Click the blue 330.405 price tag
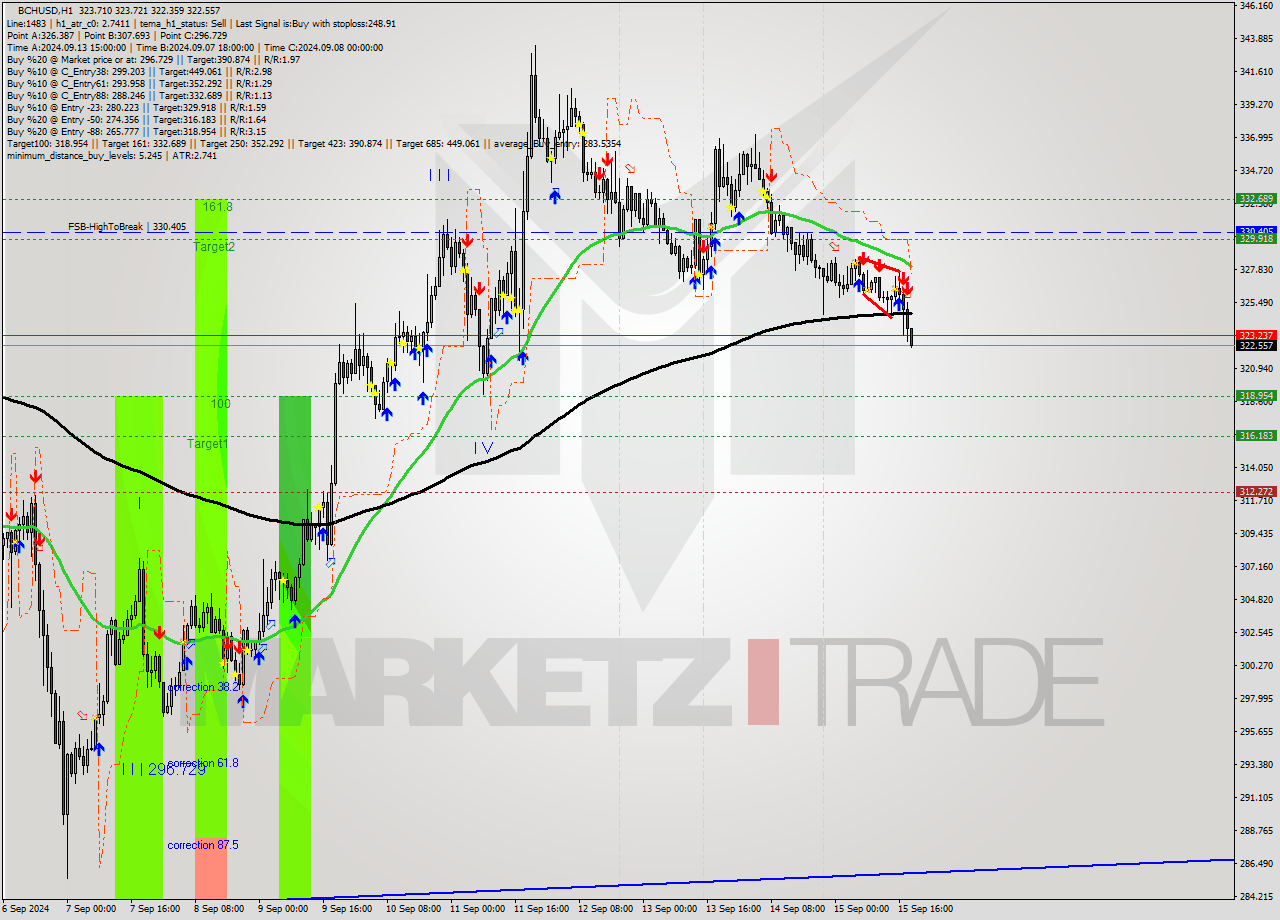Image resolution: width=1280 pixels, height=920 pixels. click(x=1256, y=231)
